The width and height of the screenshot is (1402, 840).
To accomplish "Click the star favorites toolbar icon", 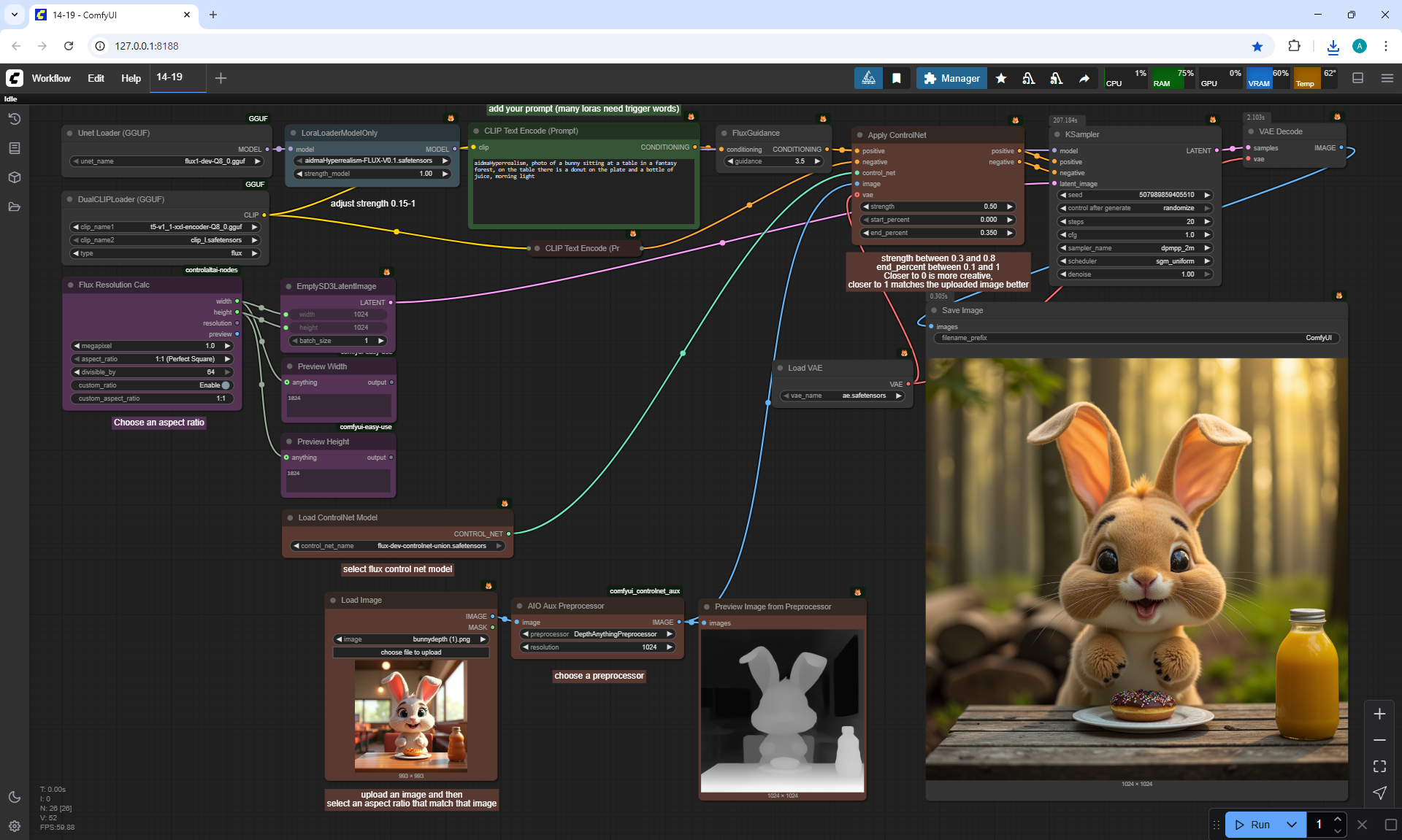I will pyautogui.click(x=1001, y=78).
